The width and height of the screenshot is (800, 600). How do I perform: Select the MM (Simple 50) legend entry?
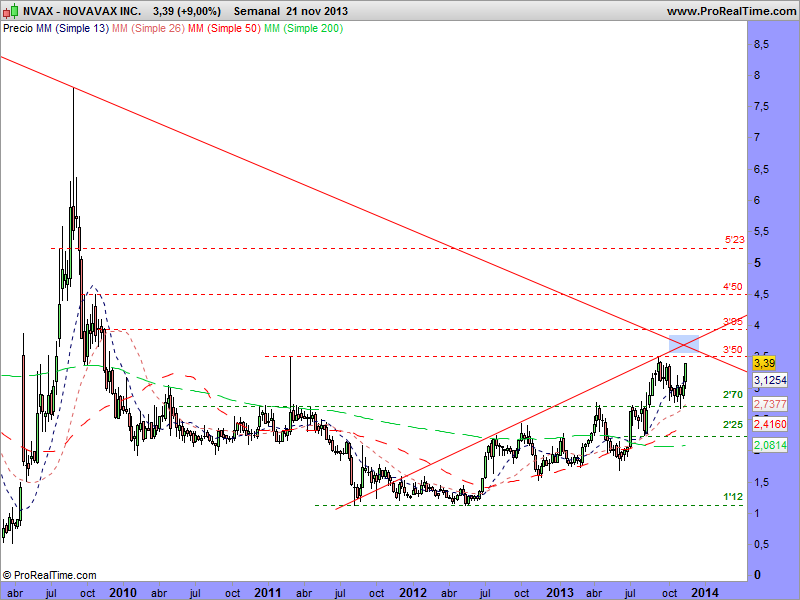click(224, 29)
